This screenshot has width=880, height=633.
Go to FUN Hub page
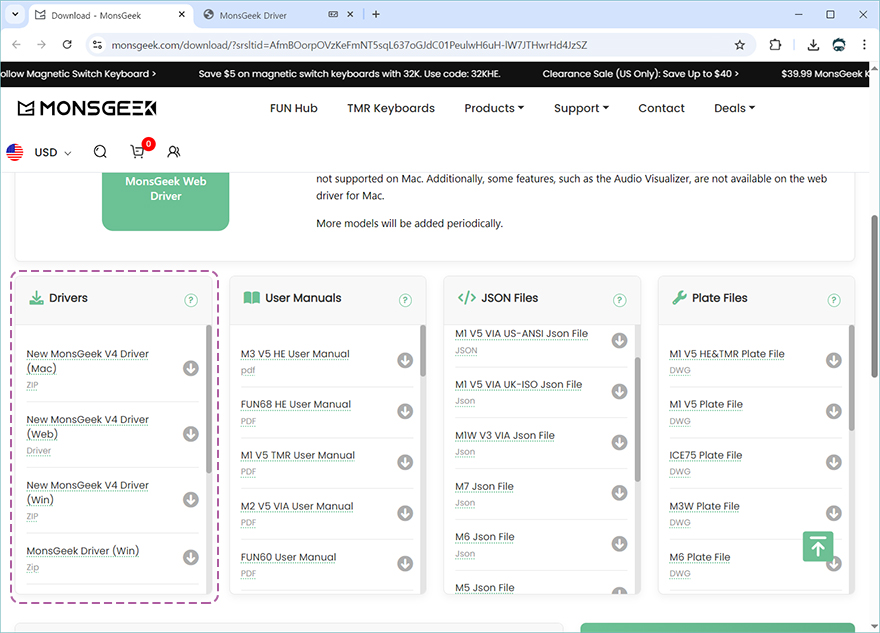(294, 108)
